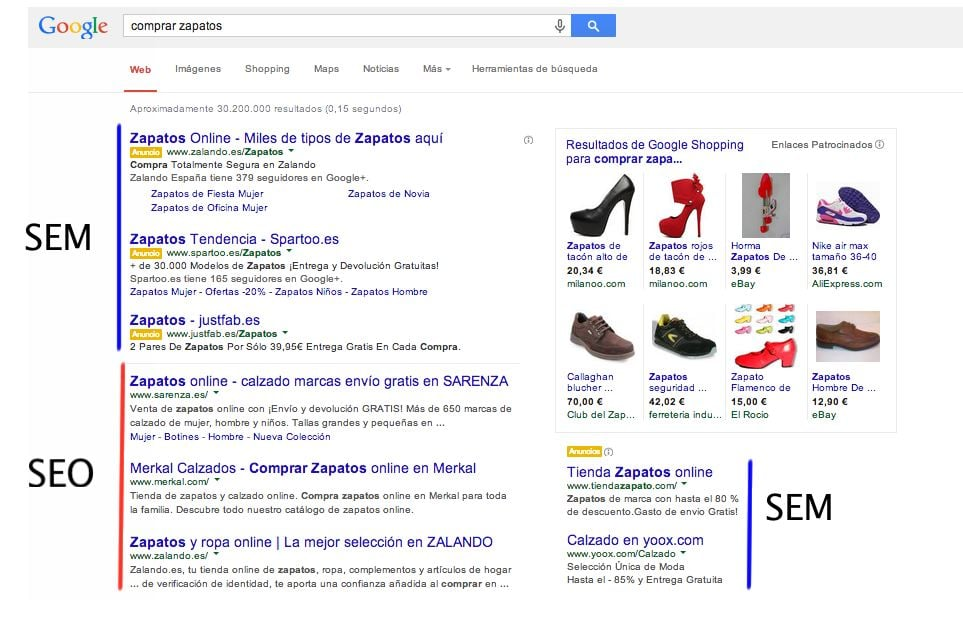Expand the Más dropdown menu
Viewport: 963px width, 621px height.
pyautogui.click(x=437, y=69)
